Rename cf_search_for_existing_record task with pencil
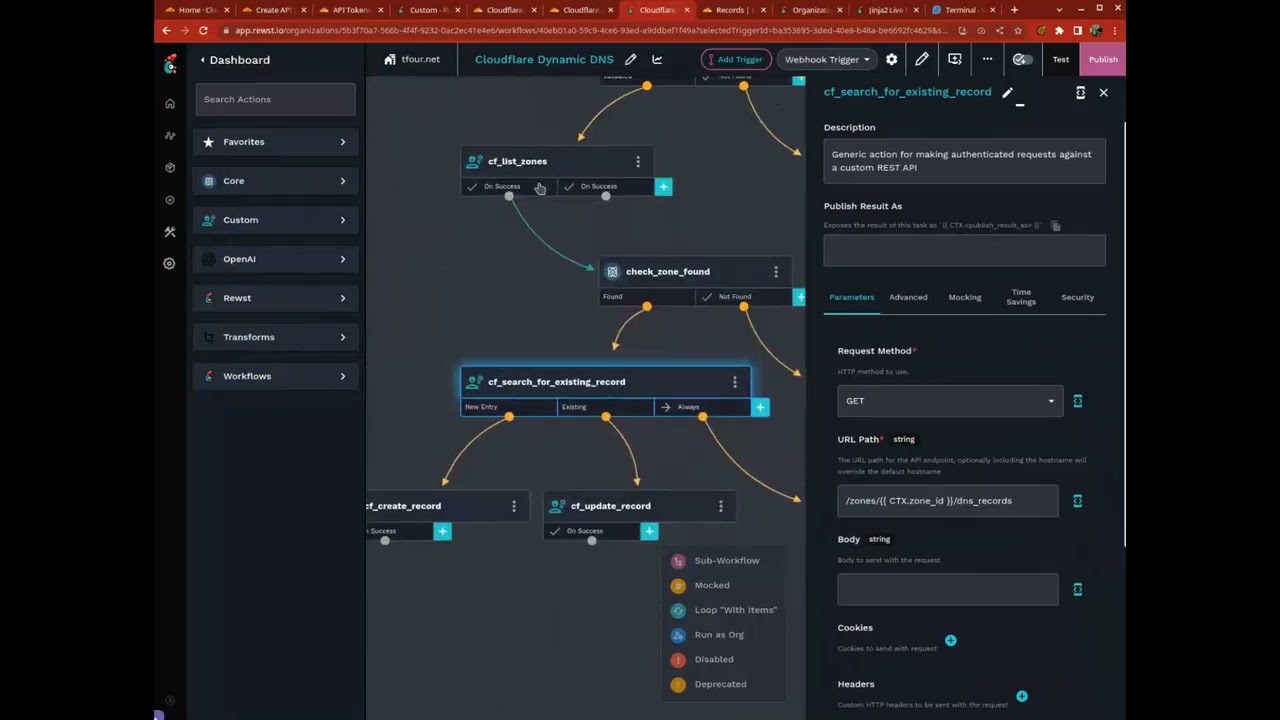1280x720 pixels. tap(1007, 93)
